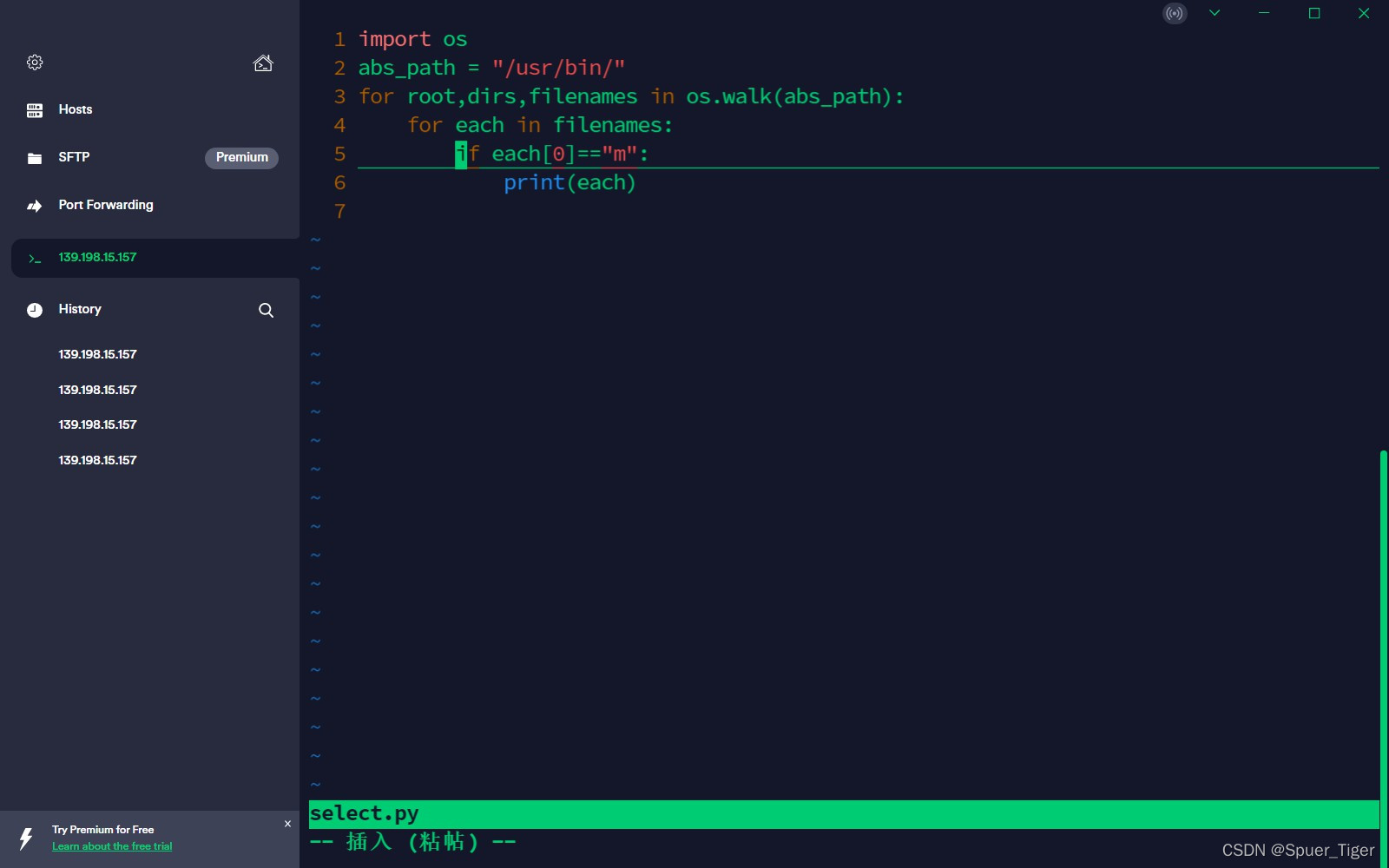Open third 139.198.15.157 history entry
The image size is (1389, 868).
click(x=97, y=424)
